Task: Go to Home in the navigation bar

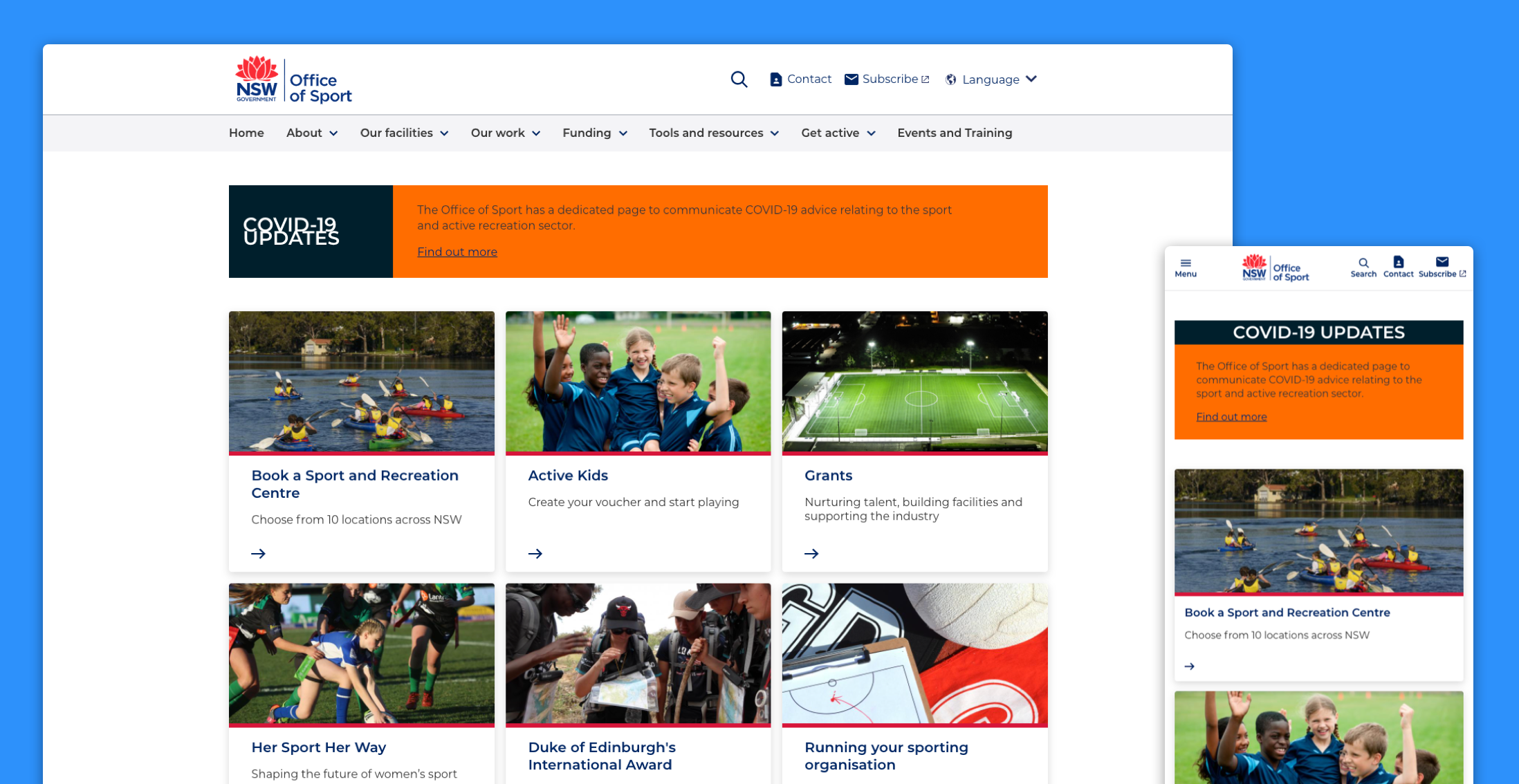Action: click(246, 133)
